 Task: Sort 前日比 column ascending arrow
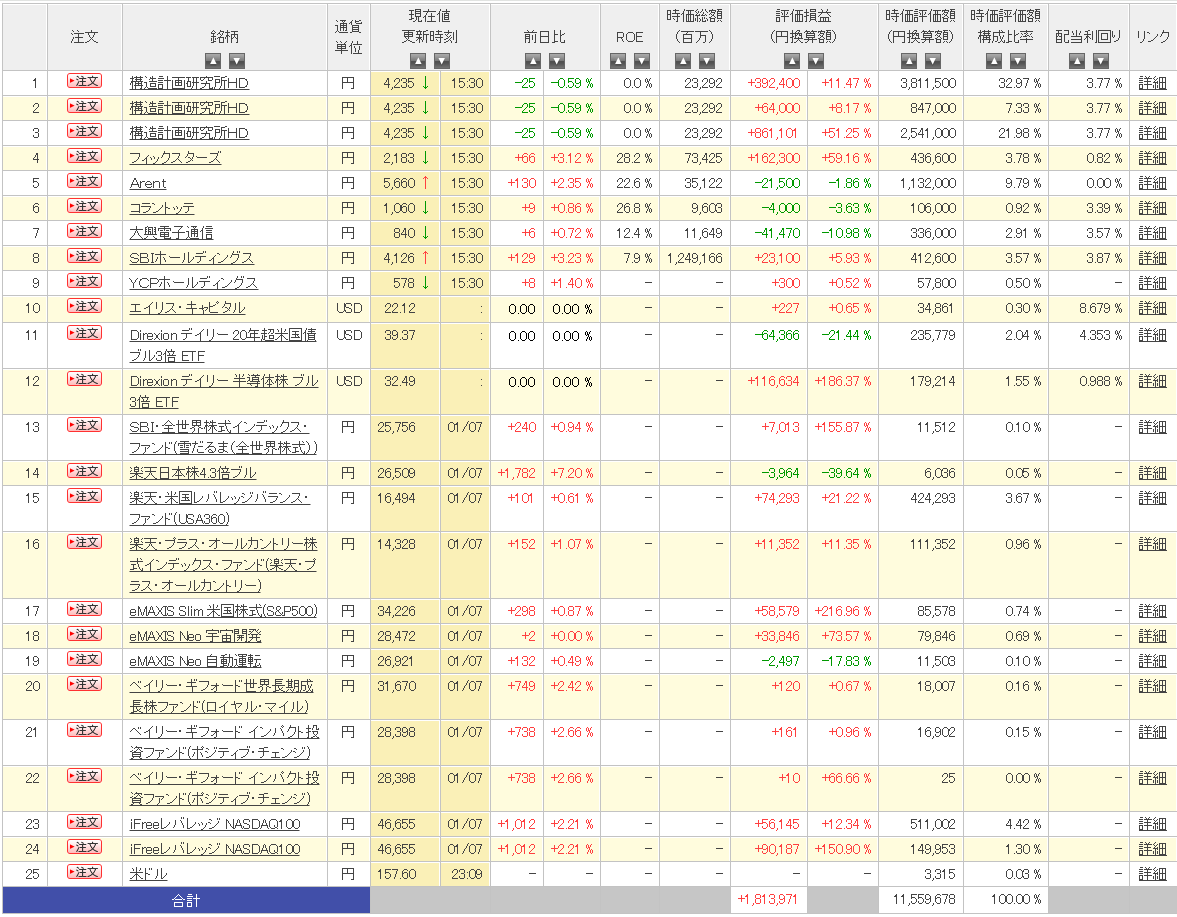point(533,61)
